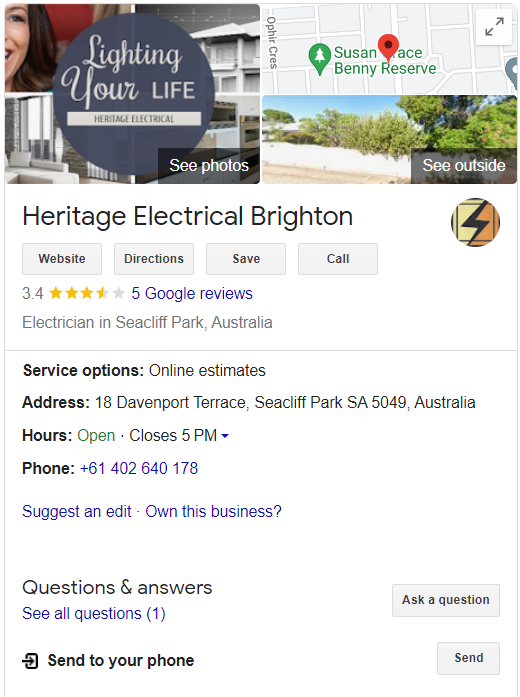The width and height of the screenshot is (520, 697).
Task: Click the star rating icons
Action: coord(87,293)
